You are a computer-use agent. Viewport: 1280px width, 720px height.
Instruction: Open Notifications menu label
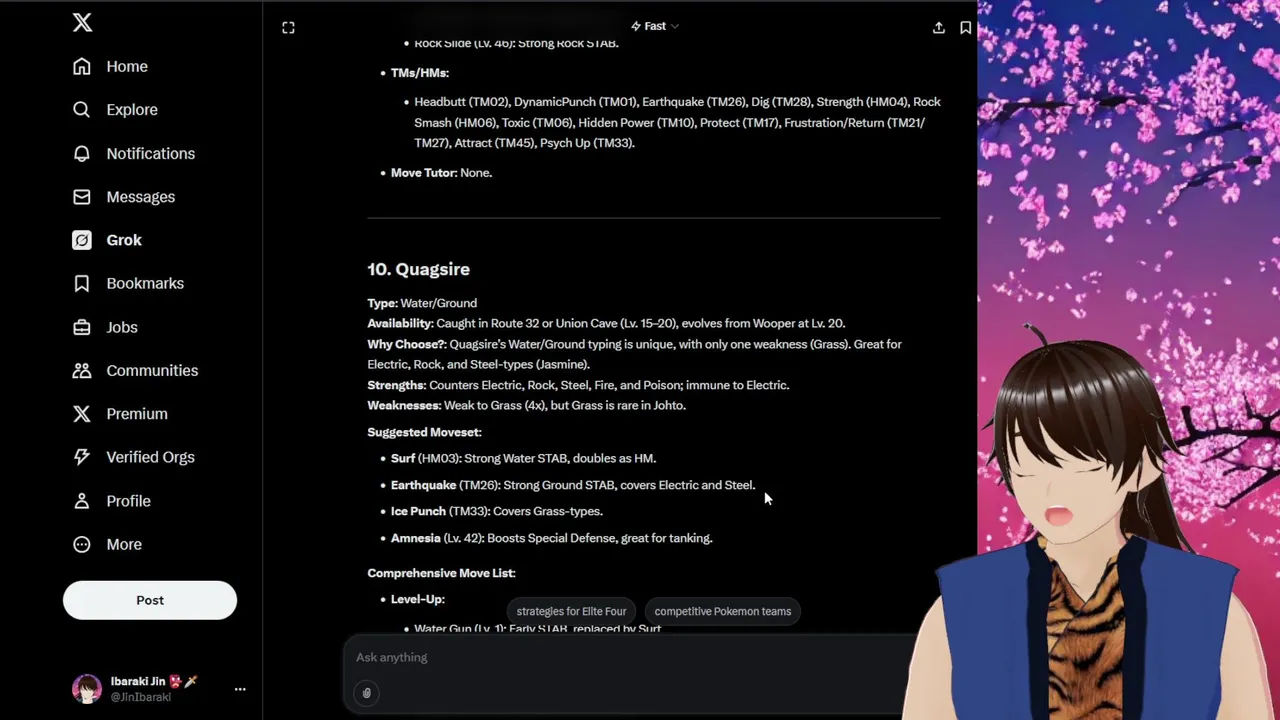pyautogui.click(x=151, y=153)
